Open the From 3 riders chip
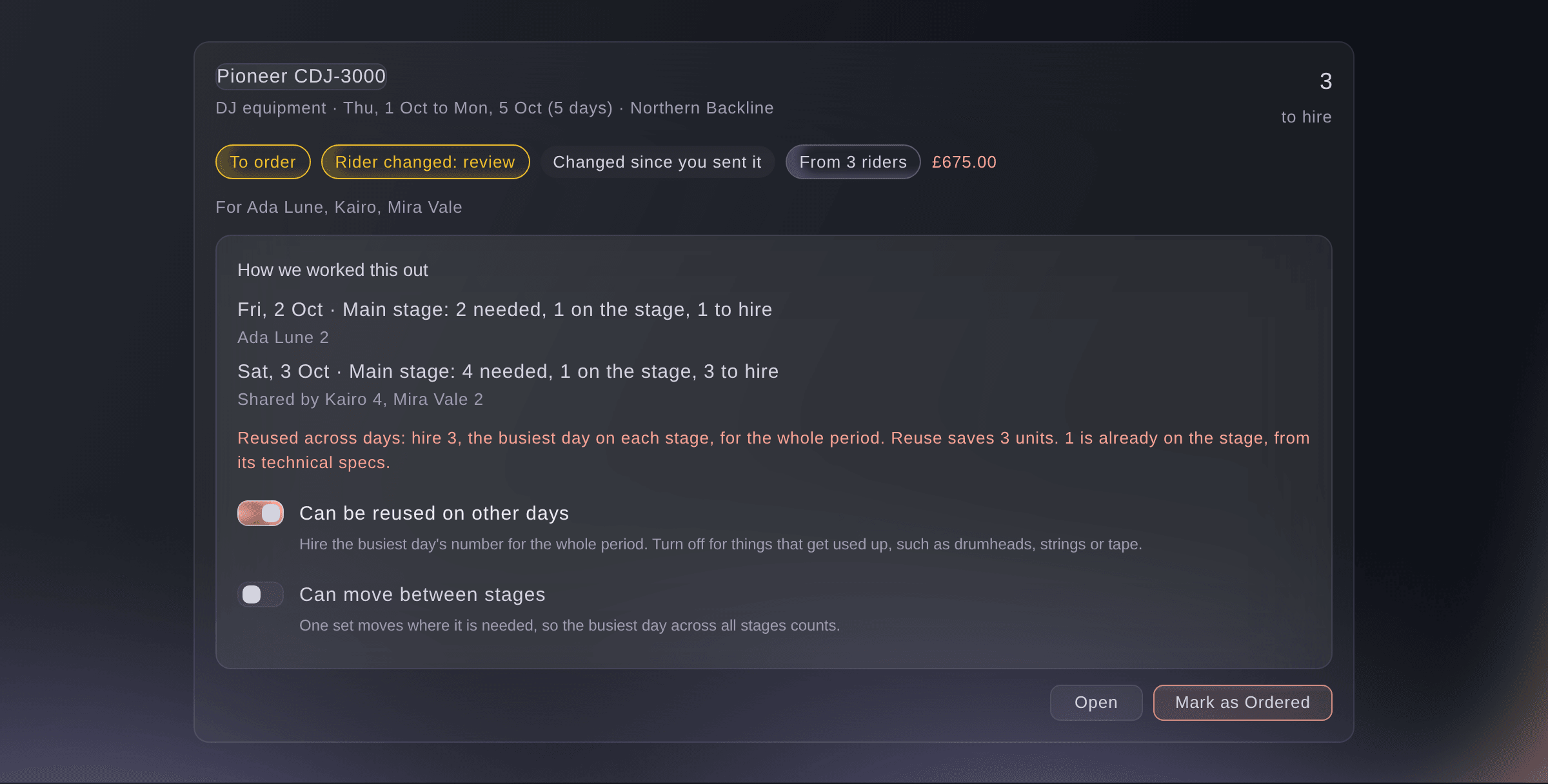 (853, 162)
